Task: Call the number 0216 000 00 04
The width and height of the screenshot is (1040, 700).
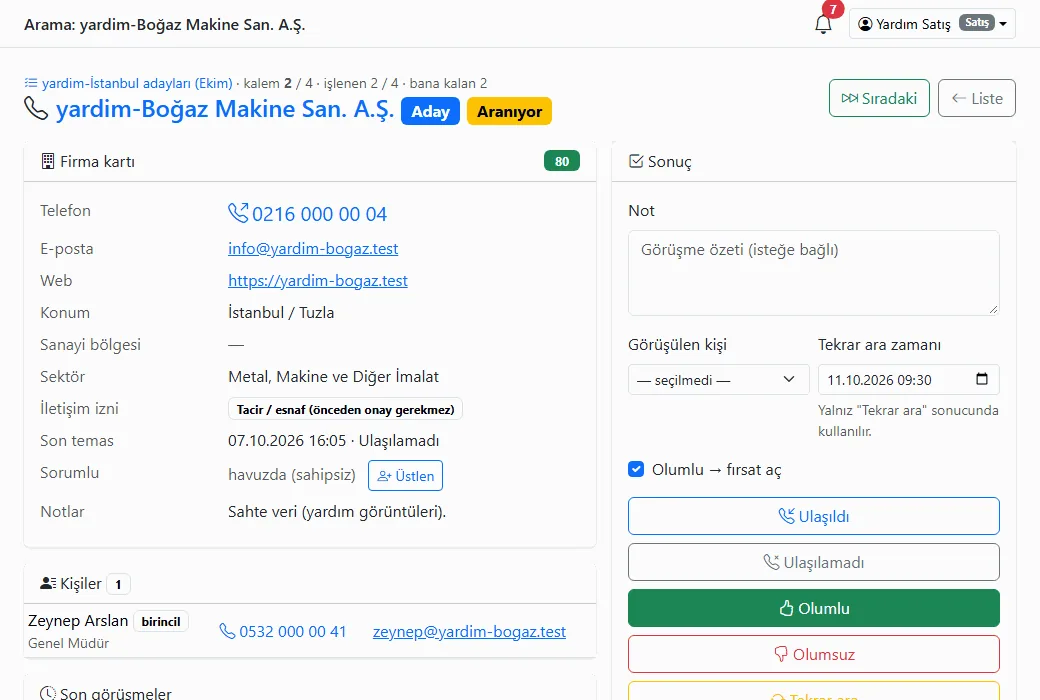Action: pyautogui.click(x=320, y=214)
